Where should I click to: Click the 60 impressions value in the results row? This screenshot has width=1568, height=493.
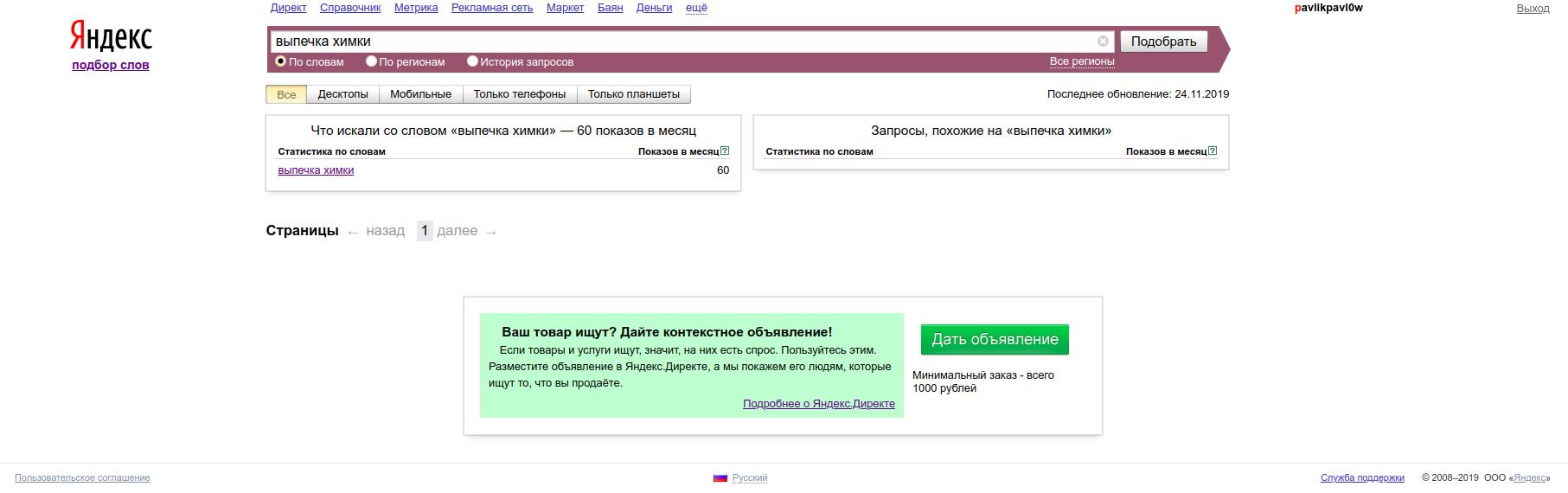click(723, 170)
